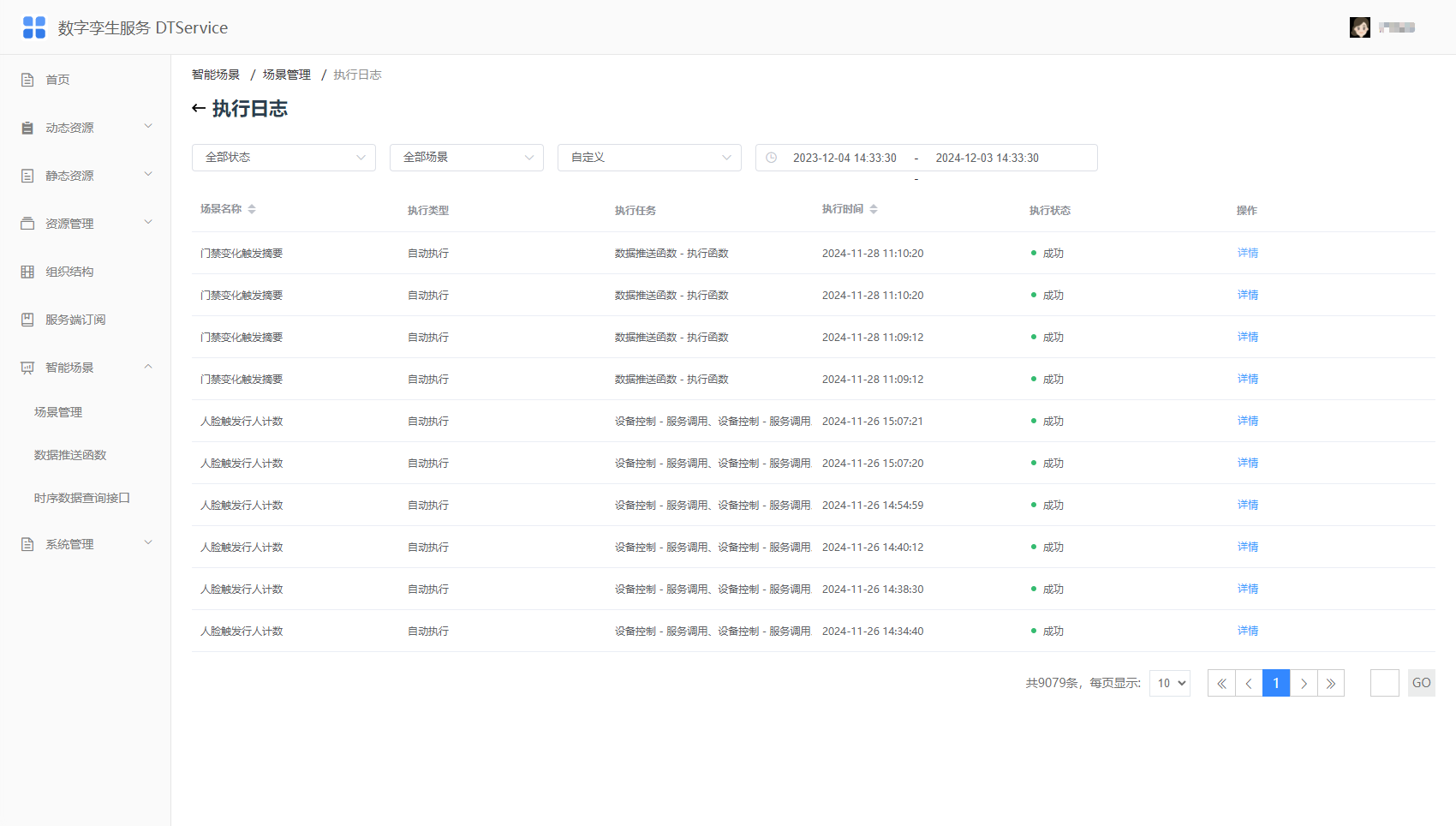The image size is (1456, 826).
Task: Open the 自定义 time range dropdown
Action: [x=649, y=158]
